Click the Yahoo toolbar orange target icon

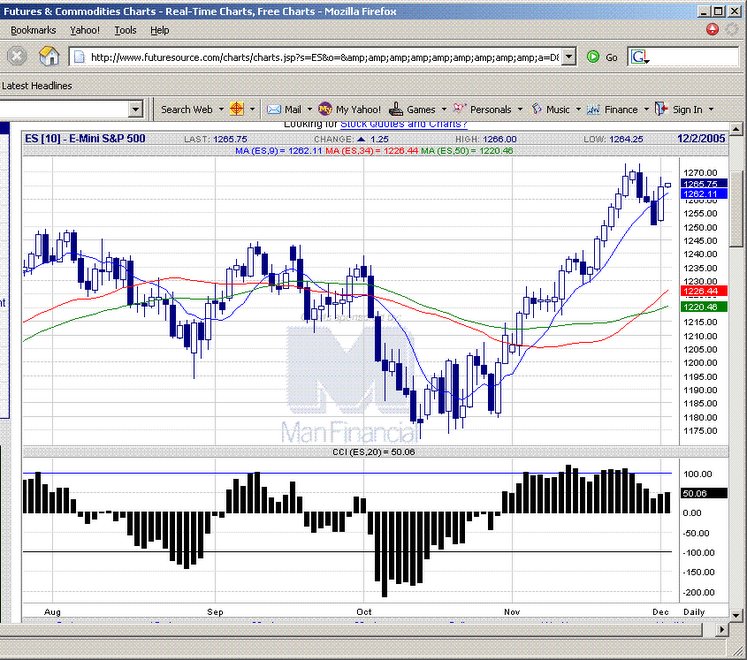[237, 109]
